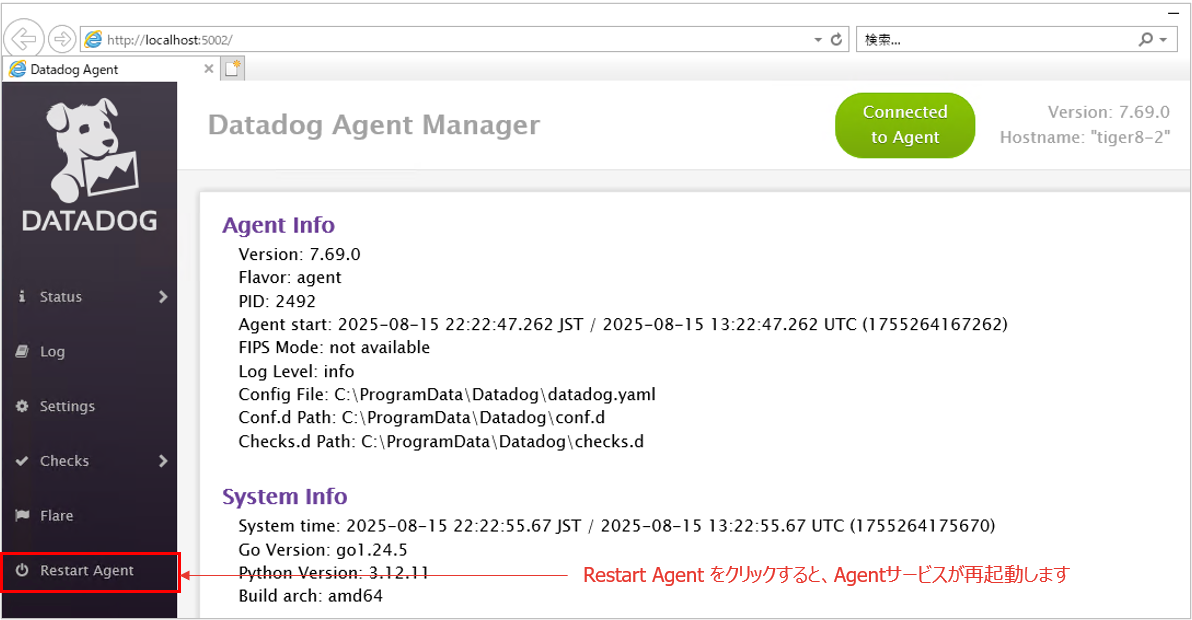The height and width of the screenshot is (620, 1192).
Task: Click the Status info icon in sidebar
Action: (22, 296)
